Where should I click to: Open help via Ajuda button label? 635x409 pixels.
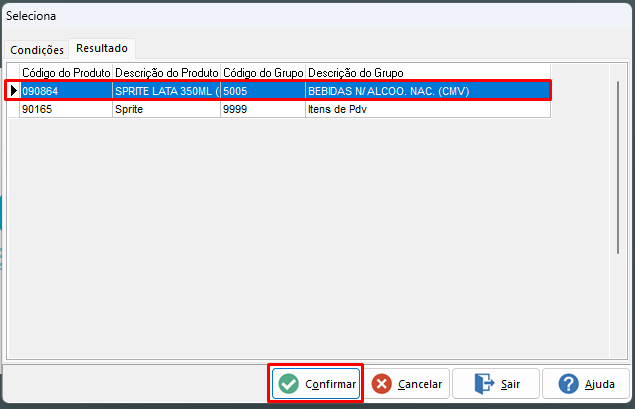[x=600, y=384]
